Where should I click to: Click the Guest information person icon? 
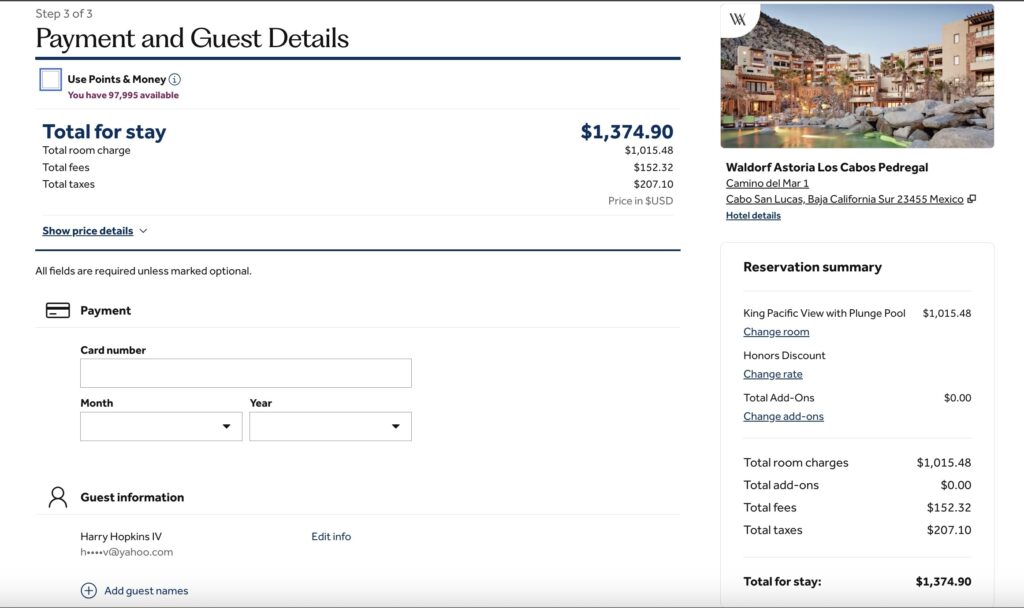[x=58, y=497]
